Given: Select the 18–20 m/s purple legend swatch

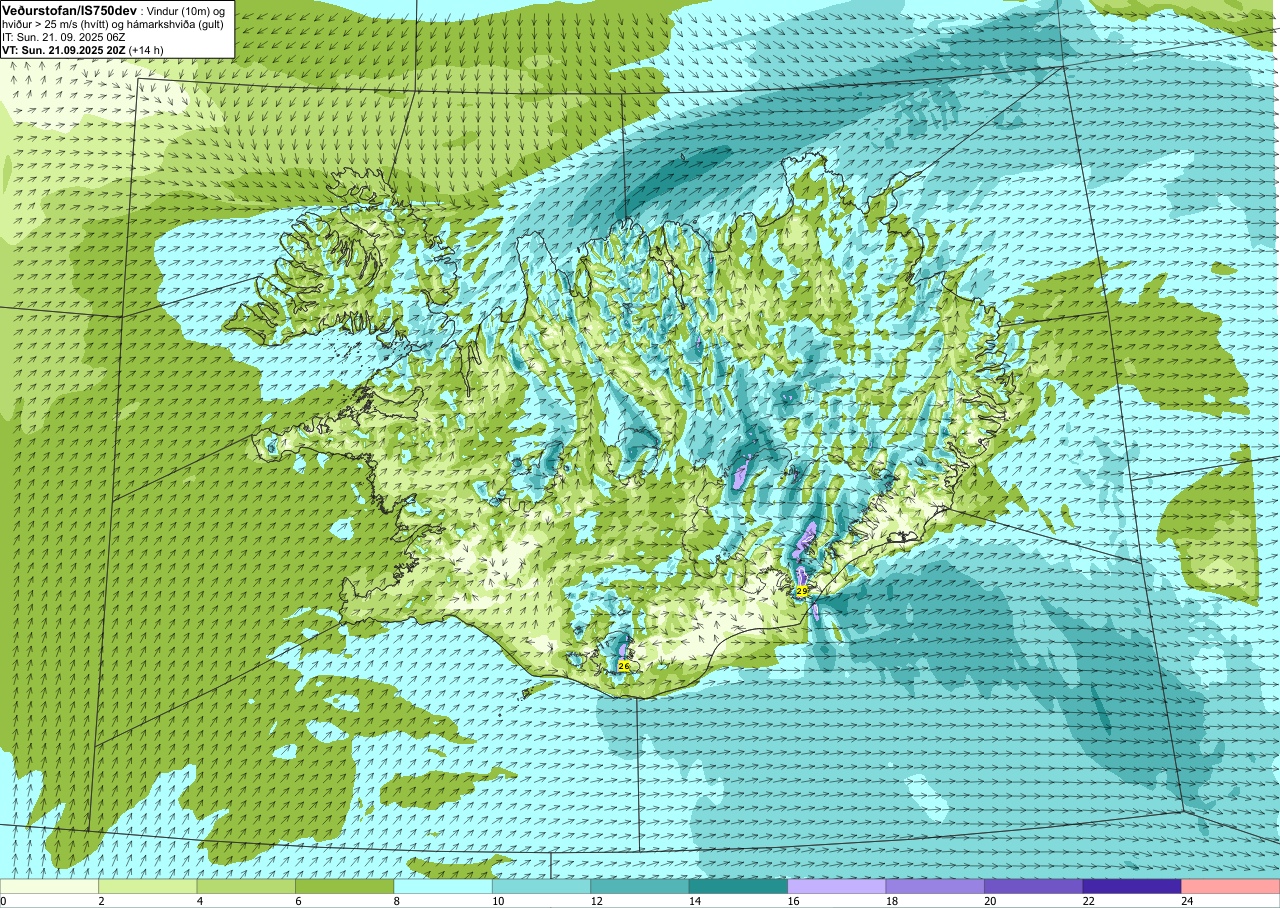Looking at the screenshot, I should (x=935, y=886).
